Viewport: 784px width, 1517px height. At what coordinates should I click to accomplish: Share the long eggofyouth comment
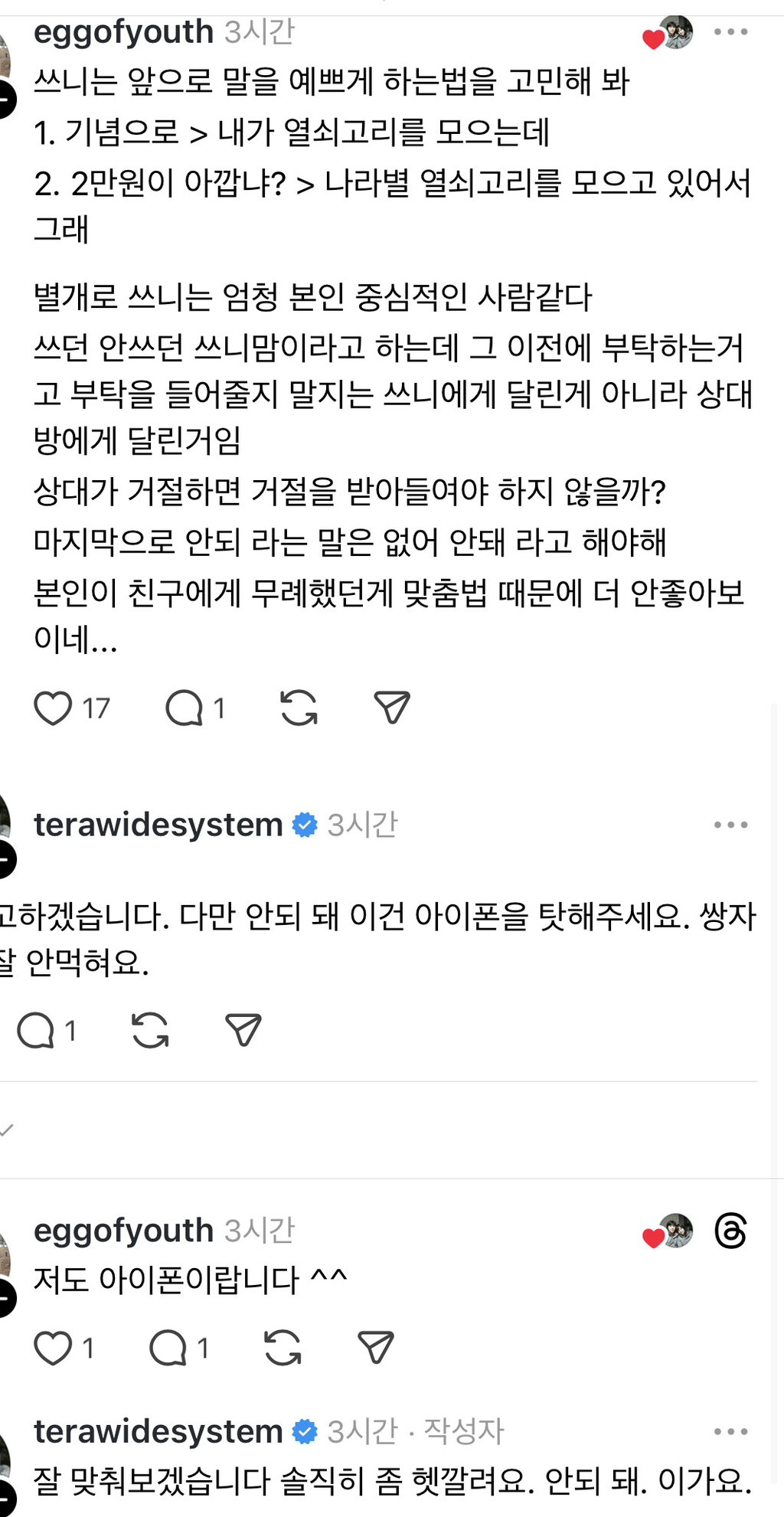coord(392,708)
